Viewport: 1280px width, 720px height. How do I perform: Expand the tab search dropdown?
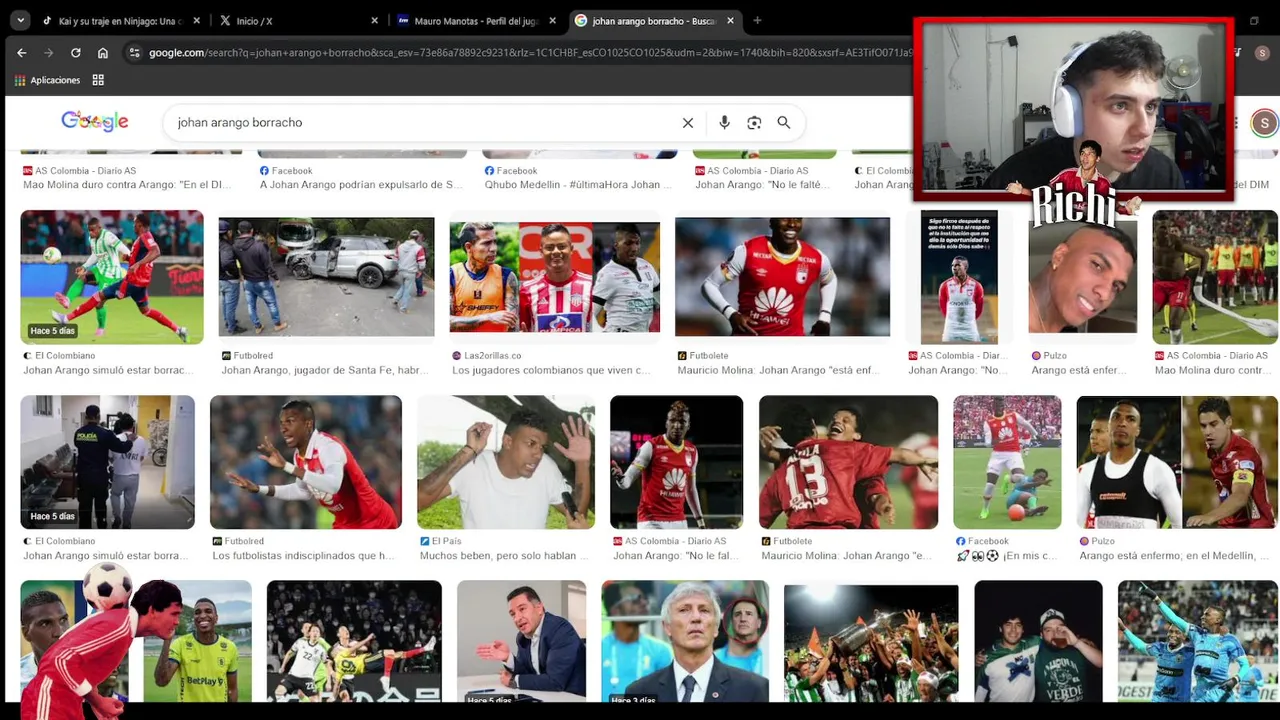click(20, 20)
